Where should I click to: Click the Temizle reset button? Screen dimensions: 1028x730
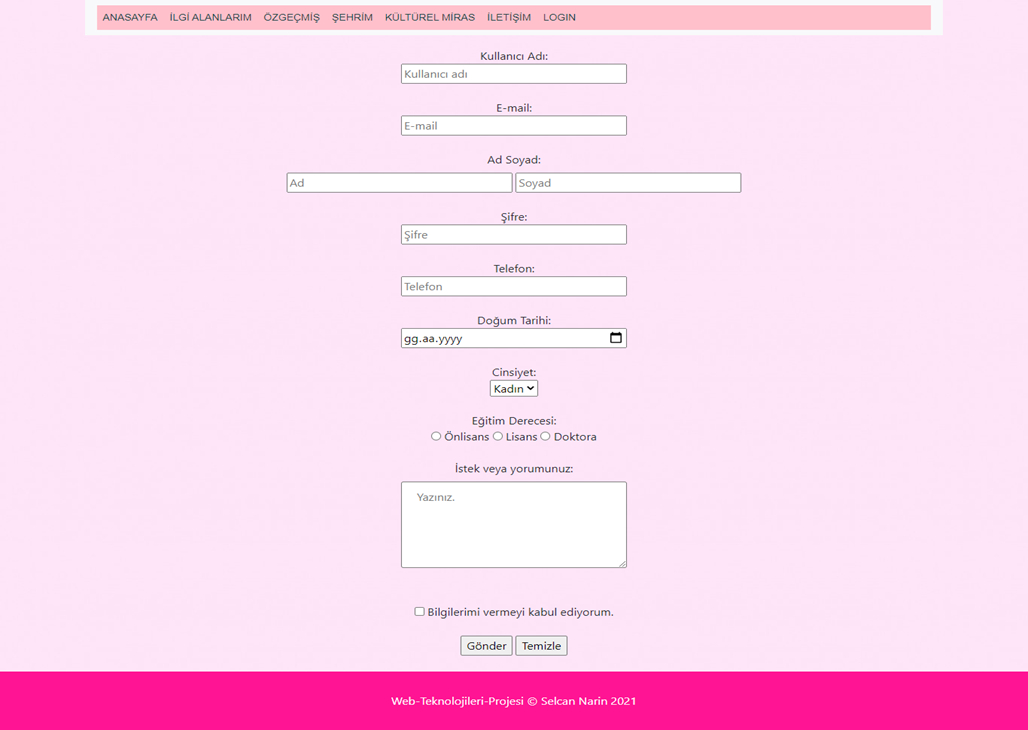(541, 645)
